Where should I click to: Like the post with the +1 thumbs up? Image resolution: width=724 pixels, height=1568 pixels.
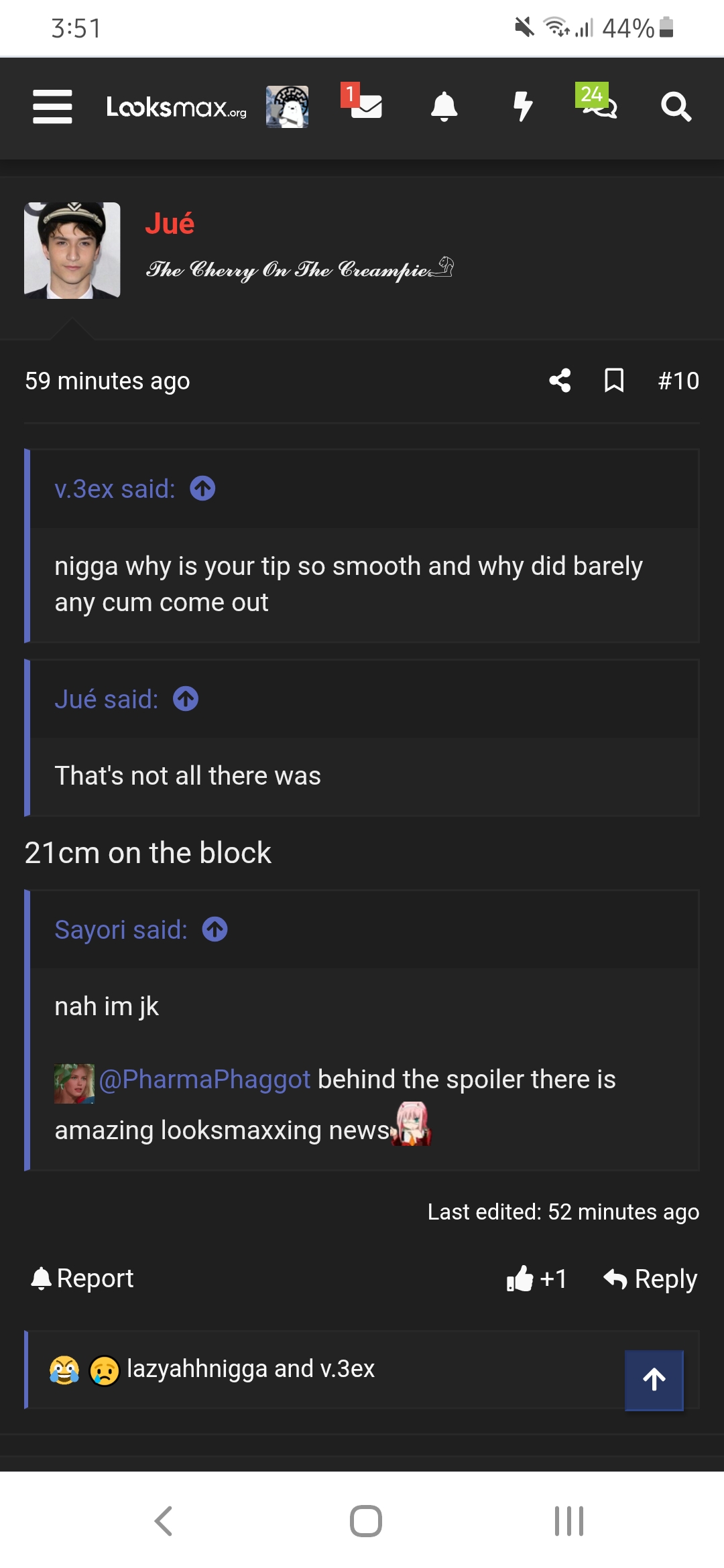click(536, 1279)
